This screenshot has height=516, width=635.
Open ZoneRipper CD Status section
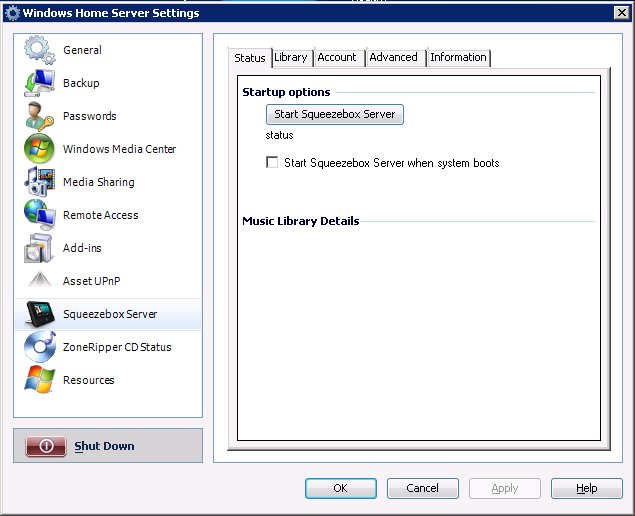108,347
